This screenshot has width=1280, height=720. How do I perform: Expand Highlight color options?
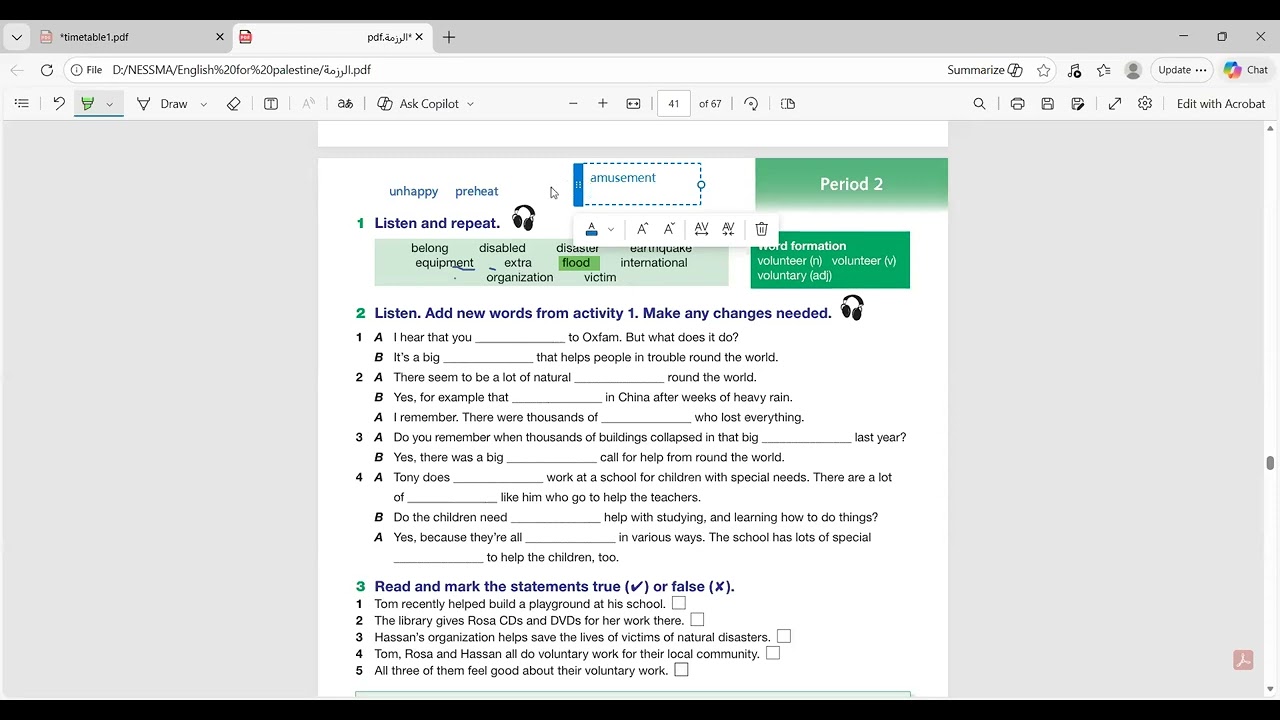tap(110, 104)
